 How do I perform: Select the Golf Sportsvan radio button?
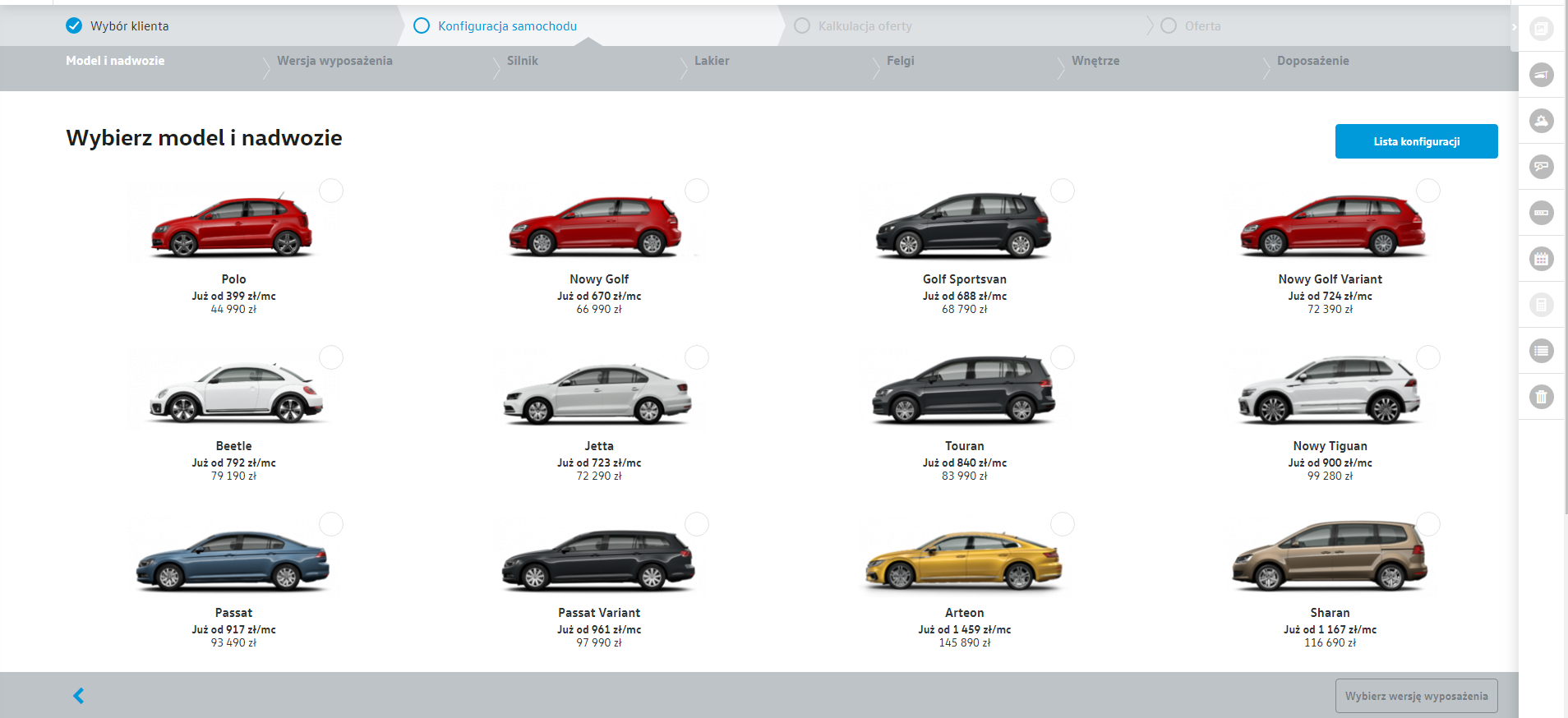pos(1063,191)
